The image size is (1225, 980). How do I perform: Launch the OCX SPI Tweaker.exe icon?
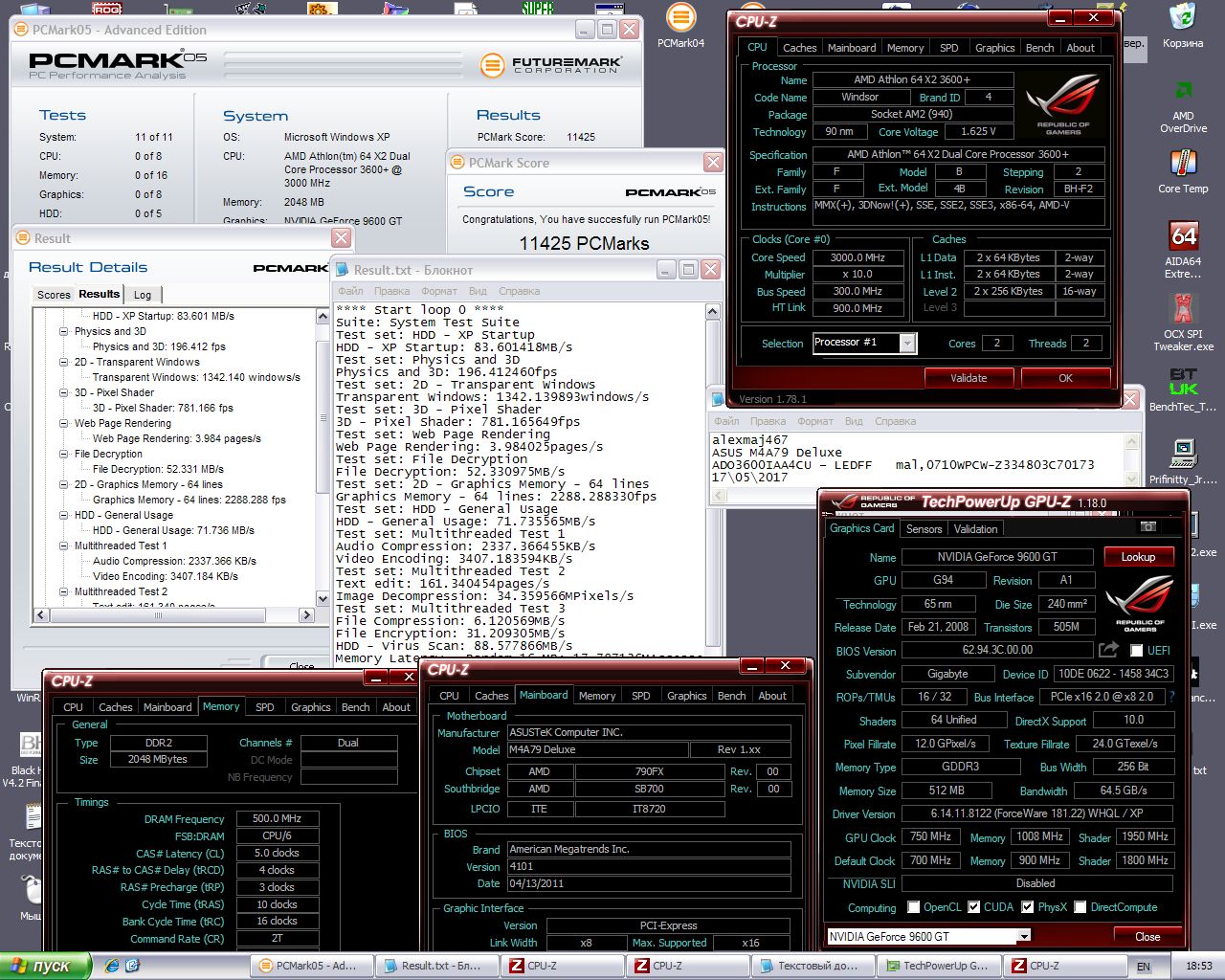pyautogui.click(x=1183, y=323)
